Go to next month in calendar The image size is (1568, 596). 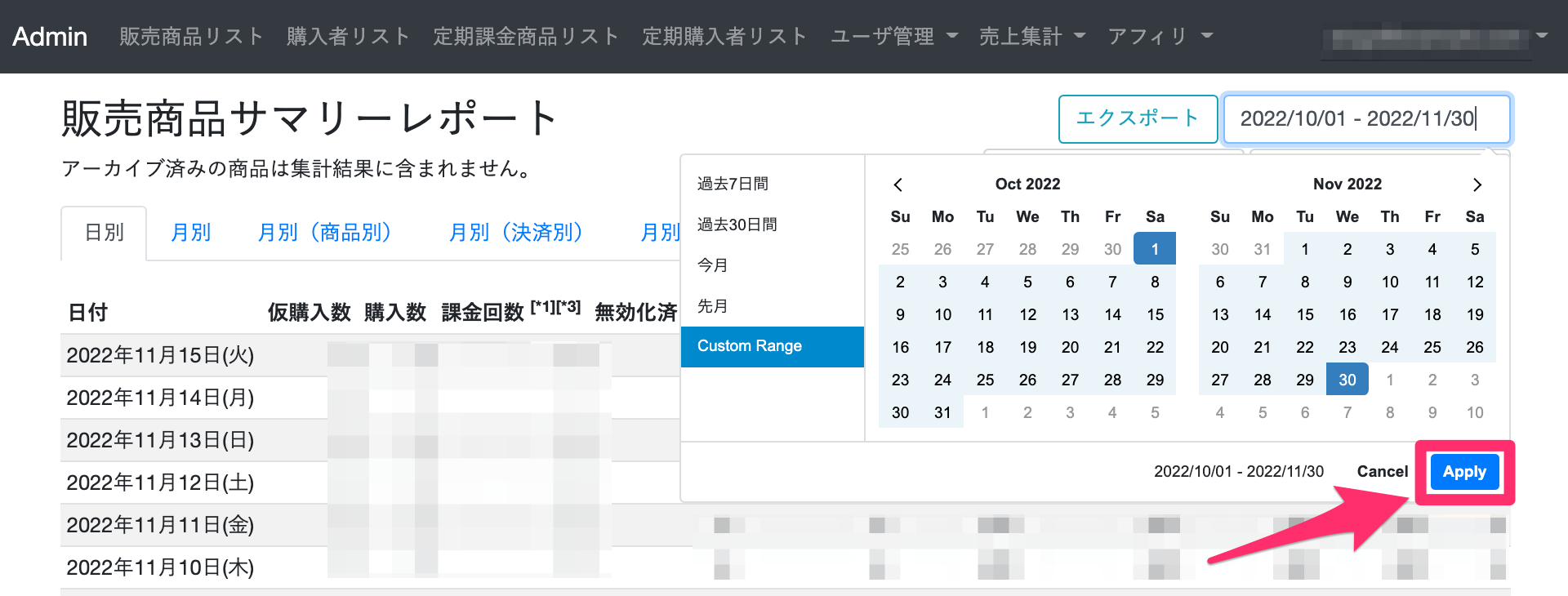click(x=1477, y=185)
